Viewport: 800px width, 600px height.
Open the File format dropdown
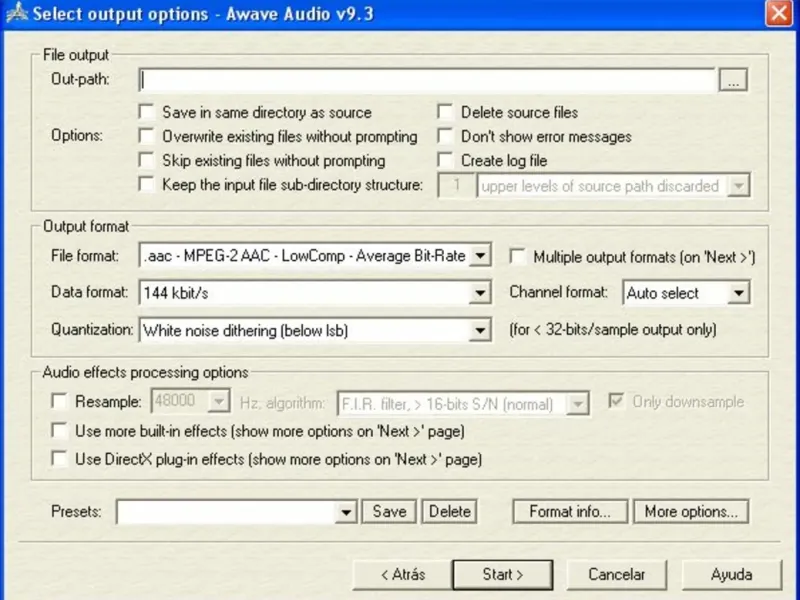pos(480,256)
